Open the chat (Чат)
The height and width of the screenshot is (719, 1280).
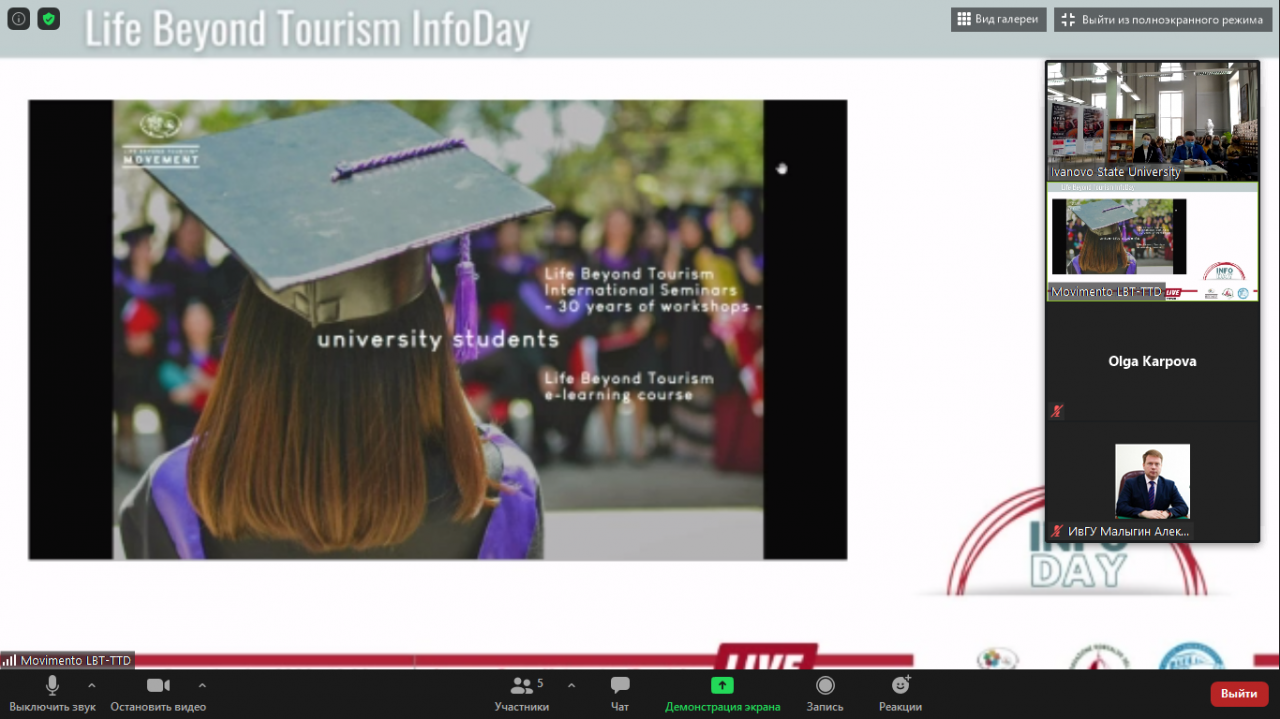click(x=620, y=694)
